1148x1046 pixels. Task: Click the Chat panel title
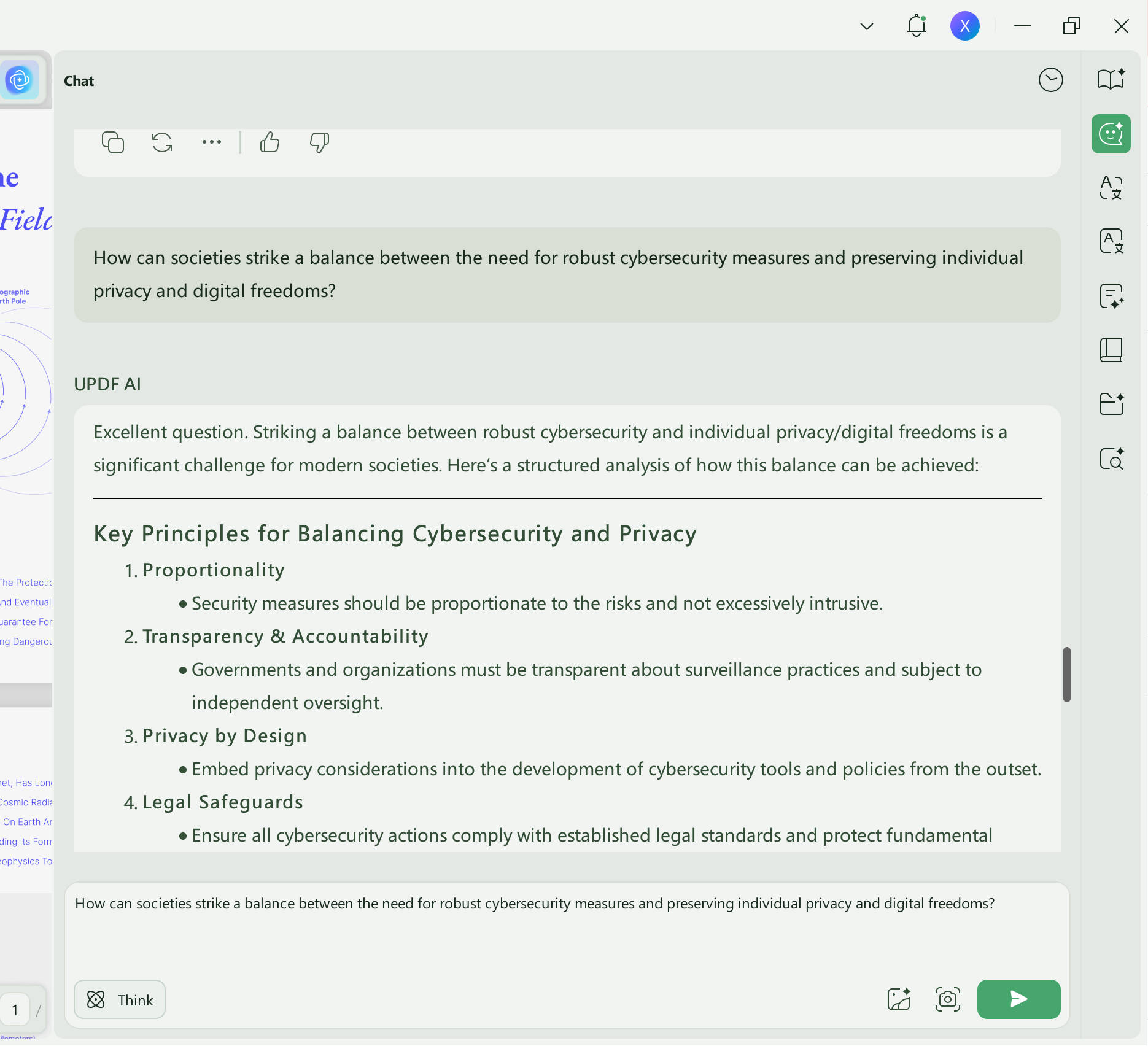pyautogui.click(x=79, y=81)
